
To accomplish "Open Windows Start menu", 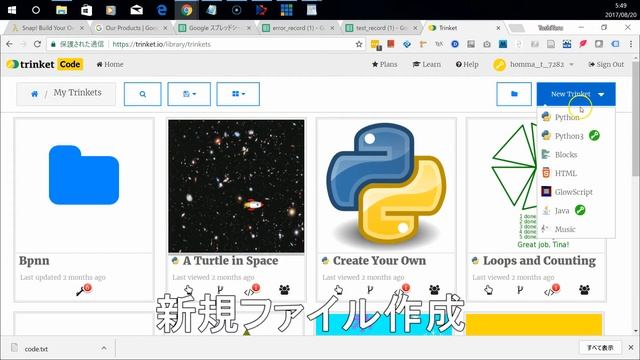I will pyautogui.click(x=12, y=10).
